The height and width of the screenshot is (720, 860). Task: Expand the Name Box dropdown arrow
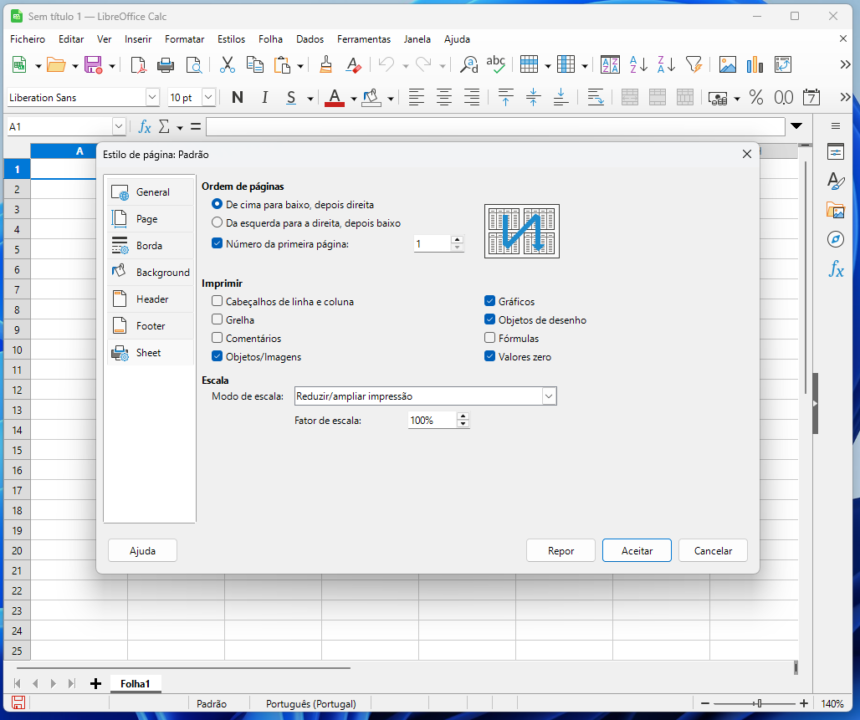click(118, 127)
